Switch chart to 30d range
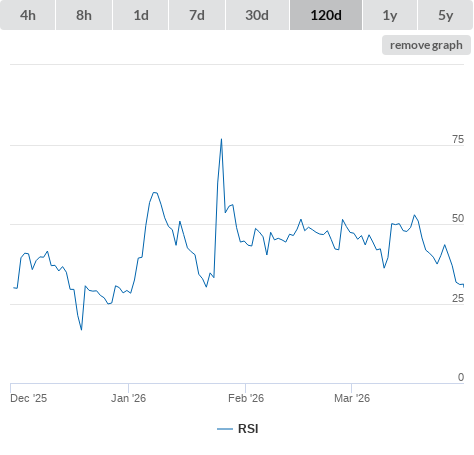This screenshot has width=474, height=455. pos(257,15)
